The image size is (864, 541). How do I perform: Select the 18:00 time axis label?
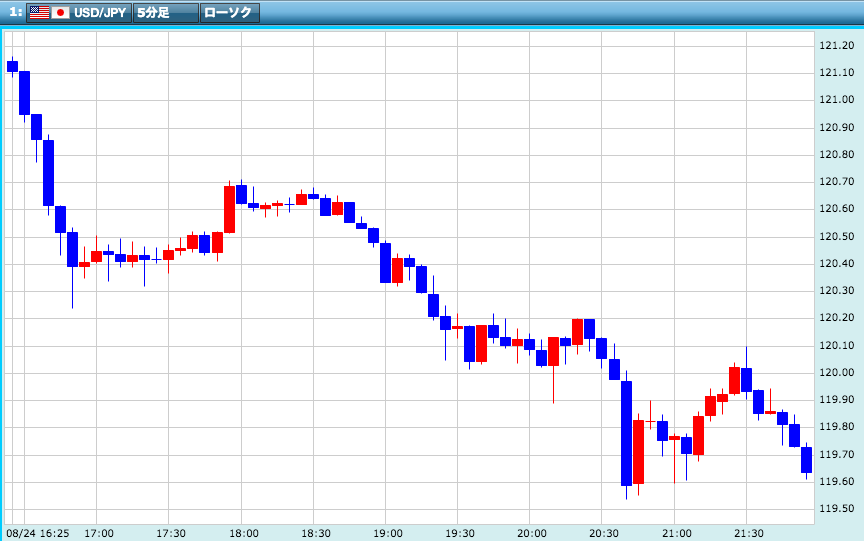pos(244,533)
